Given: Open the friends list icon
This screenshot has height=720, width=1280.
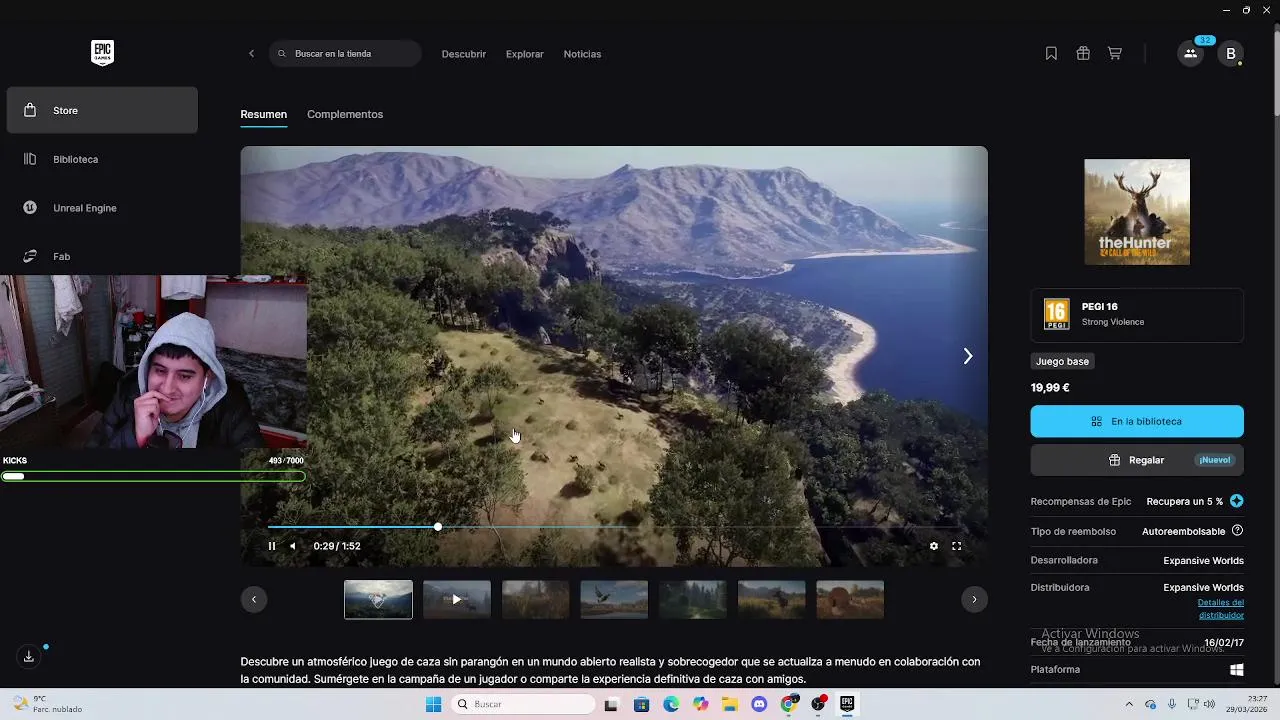Looking at the screenshot, I should (x=1190, y=54).
